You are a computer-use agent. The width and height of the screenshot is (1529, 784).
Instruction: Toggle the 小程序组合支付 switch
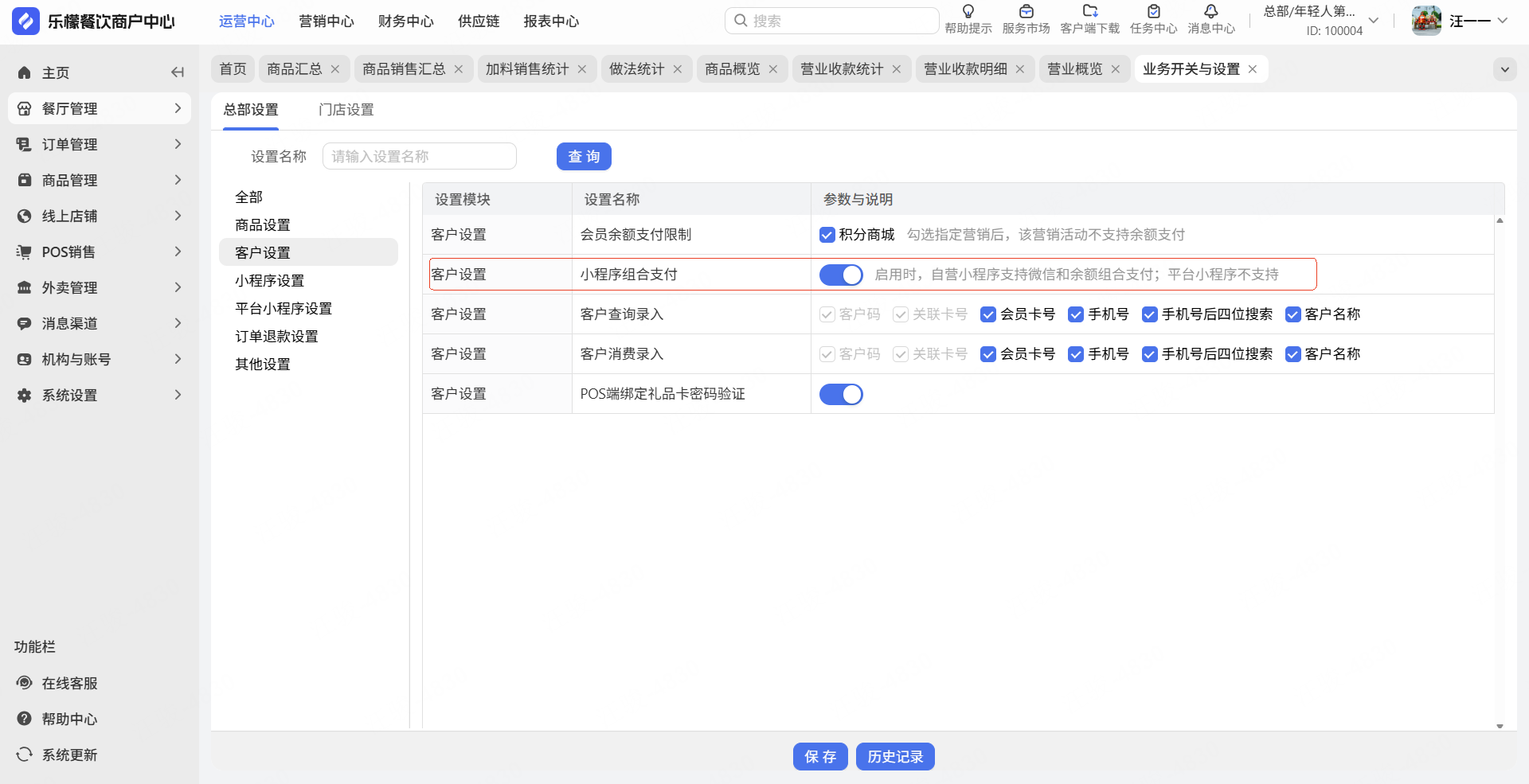point(841,275)
